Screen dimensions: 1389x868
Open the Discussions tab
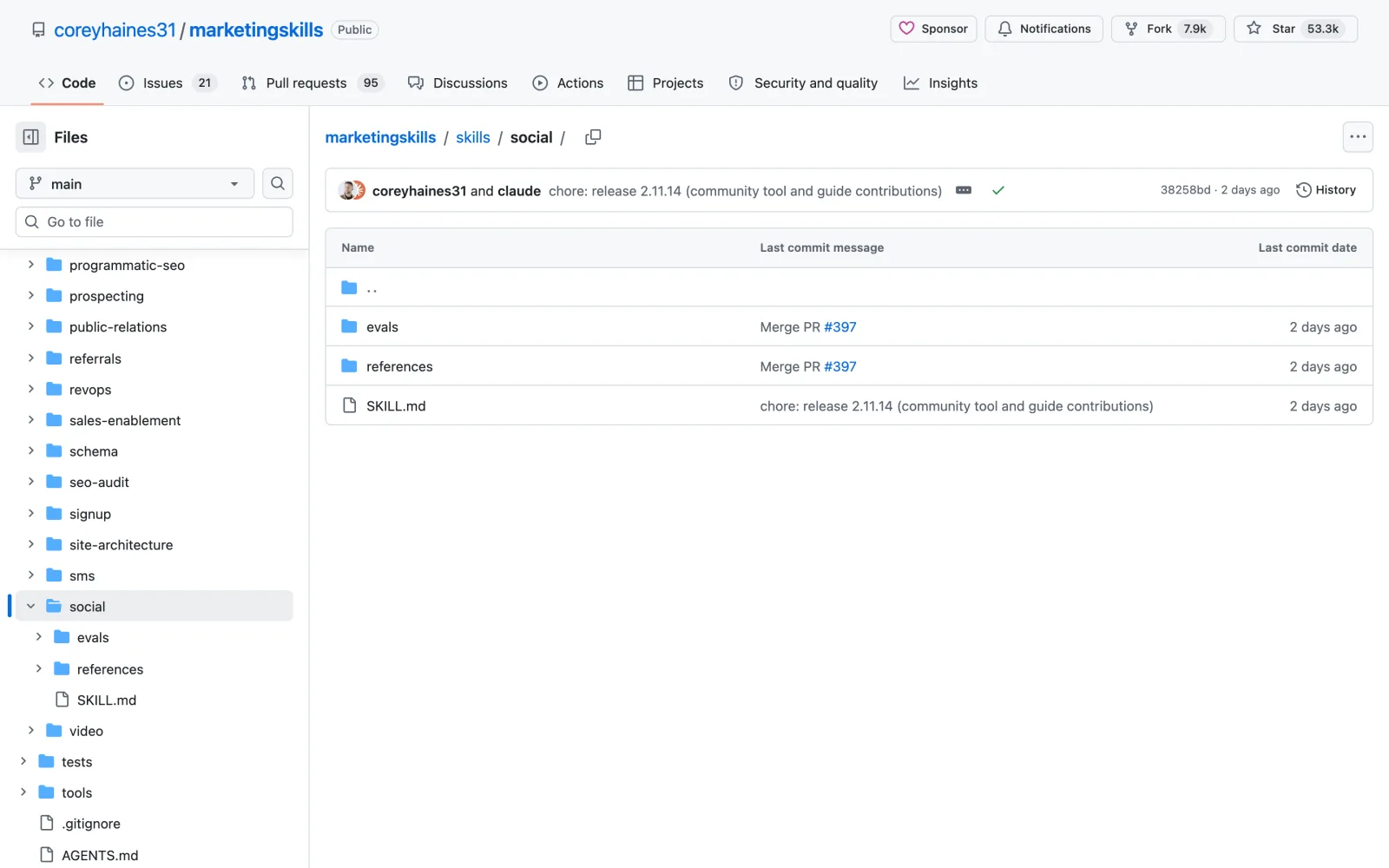[458, 82]
